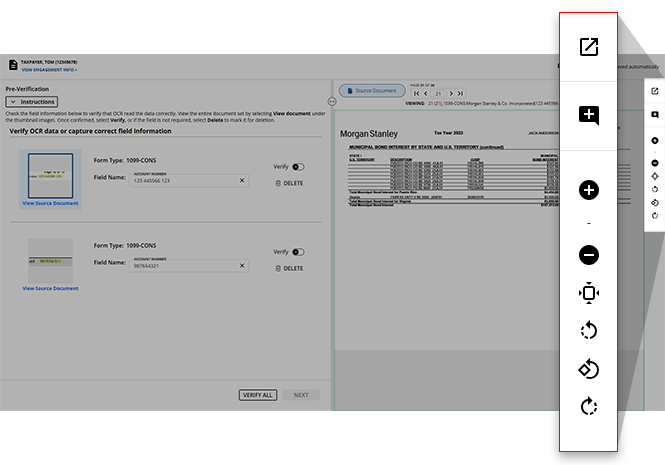Click the Verify All button
This screenshot has height=465, width=665.
tap(258, 395)
